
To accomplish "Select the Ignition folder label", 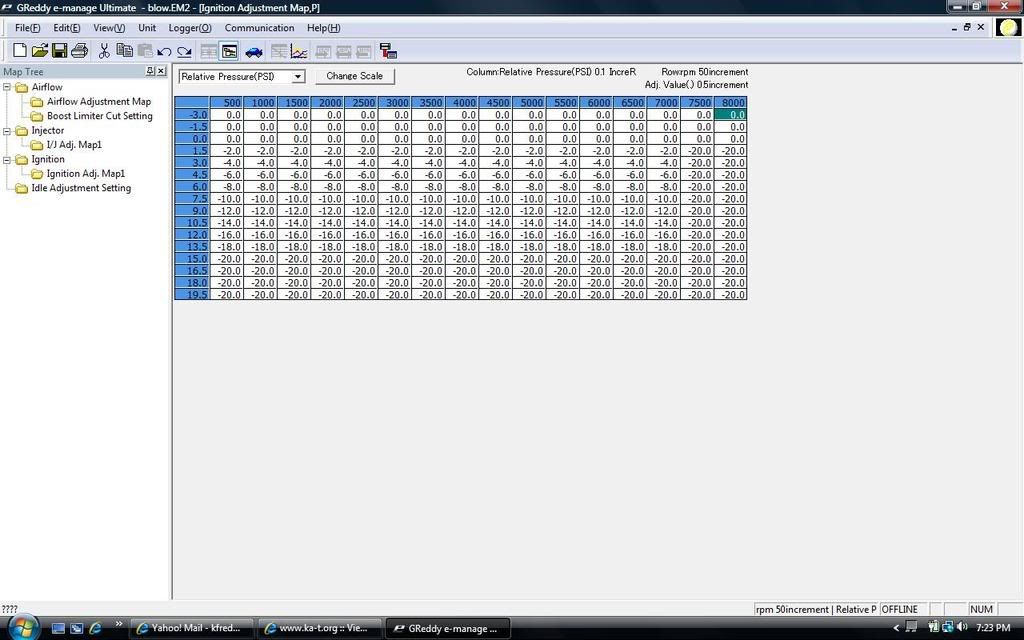I will [48, 159].
